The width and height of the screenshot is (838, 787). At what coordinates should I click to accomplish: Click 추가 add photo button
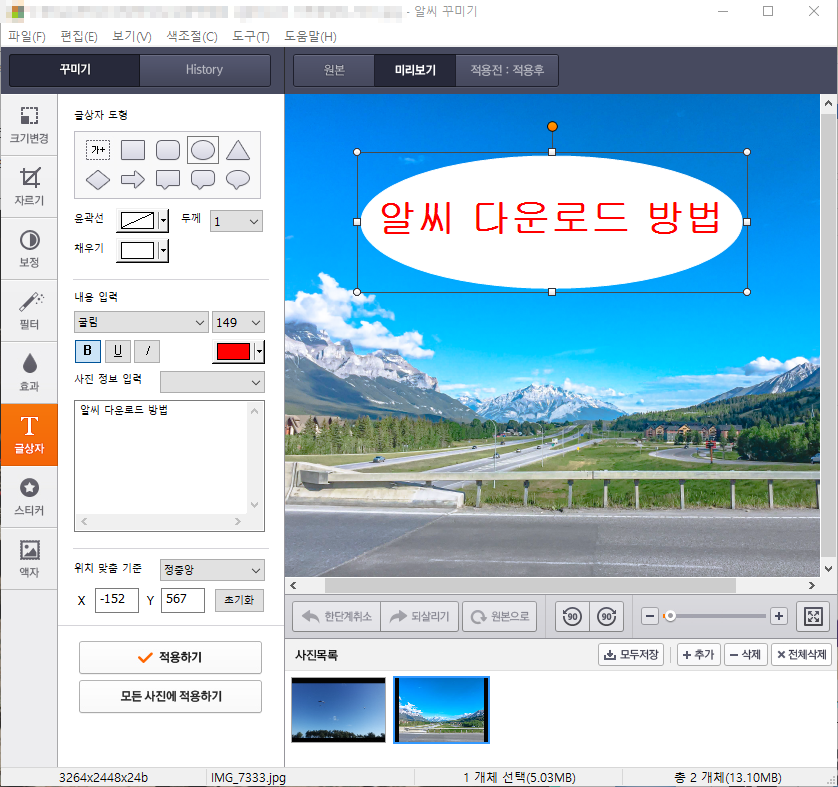coord(699,654)
